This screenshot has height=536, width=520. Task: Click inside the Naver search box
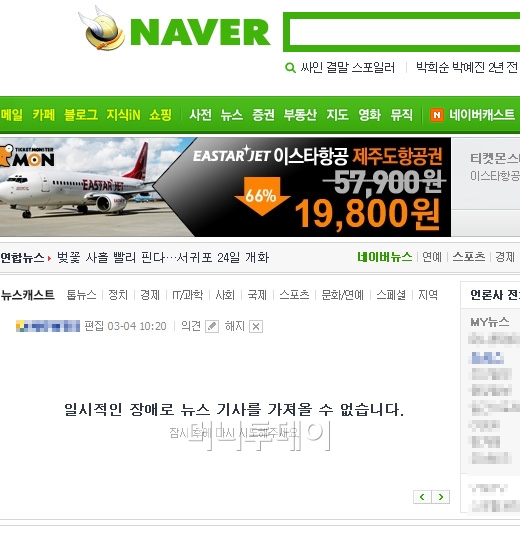coord(404,32)
